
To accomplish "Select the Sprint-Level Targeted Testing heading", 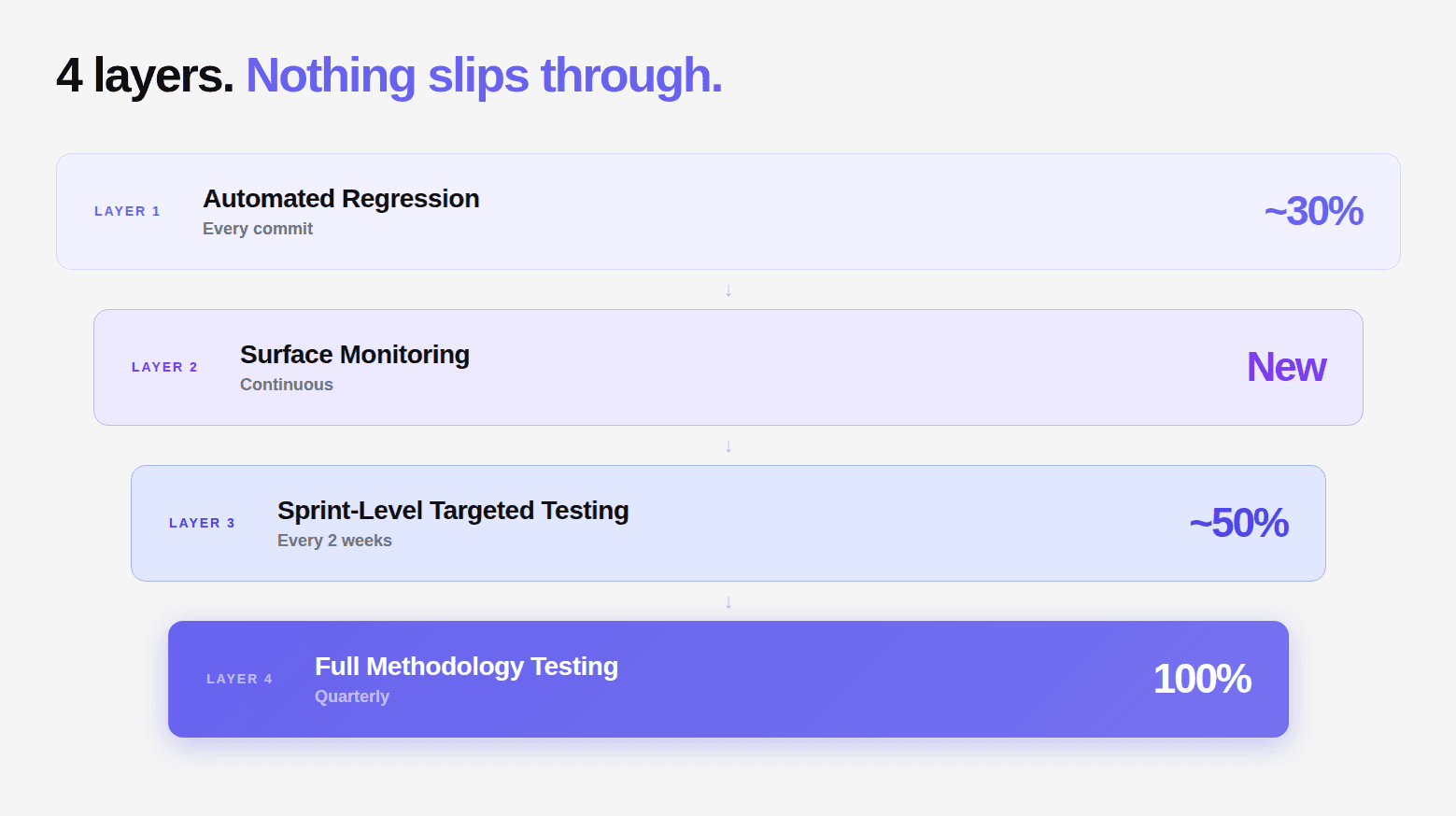I will (x=453, y=511).
